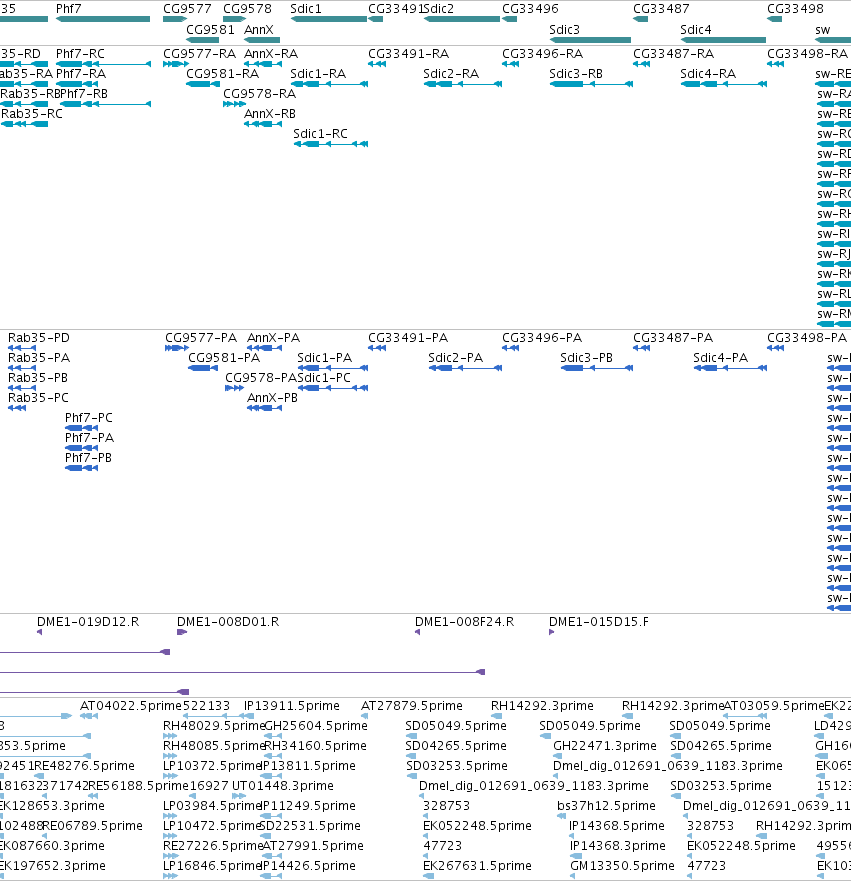851x881 pixels.
Task: Click the CG33496 gene label
Action: (530, 9)
